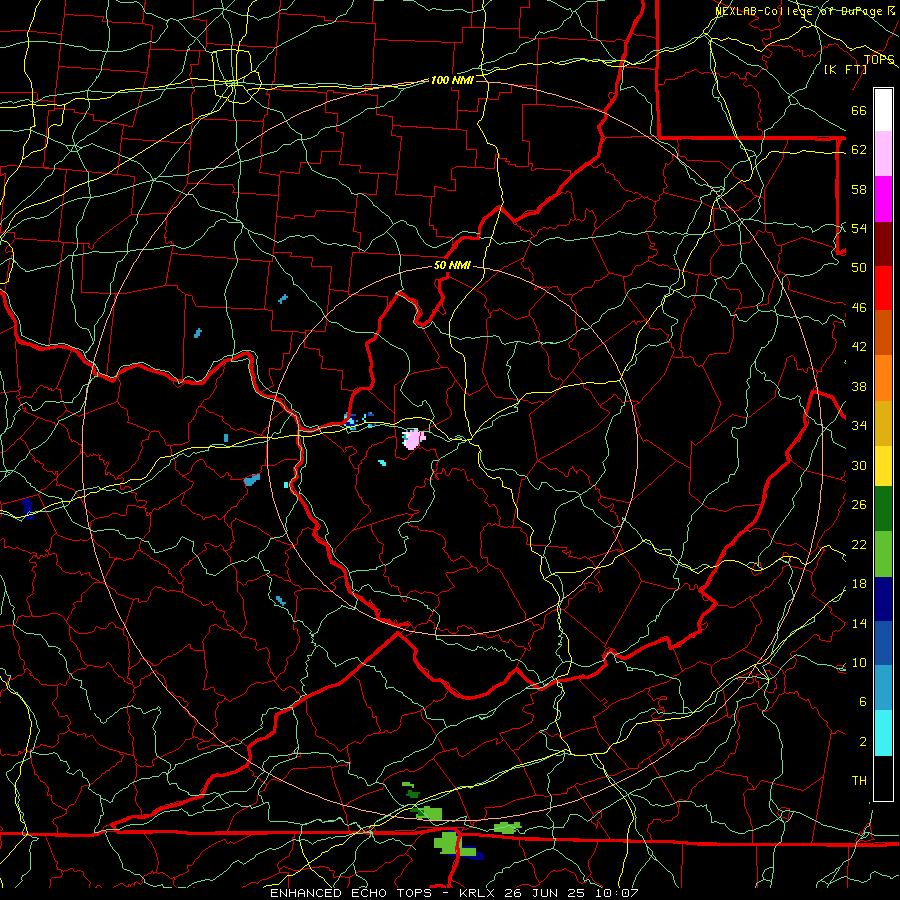Select the bright red legend swatch
Viewport: 900px width, 900px height.
[883, 288]
